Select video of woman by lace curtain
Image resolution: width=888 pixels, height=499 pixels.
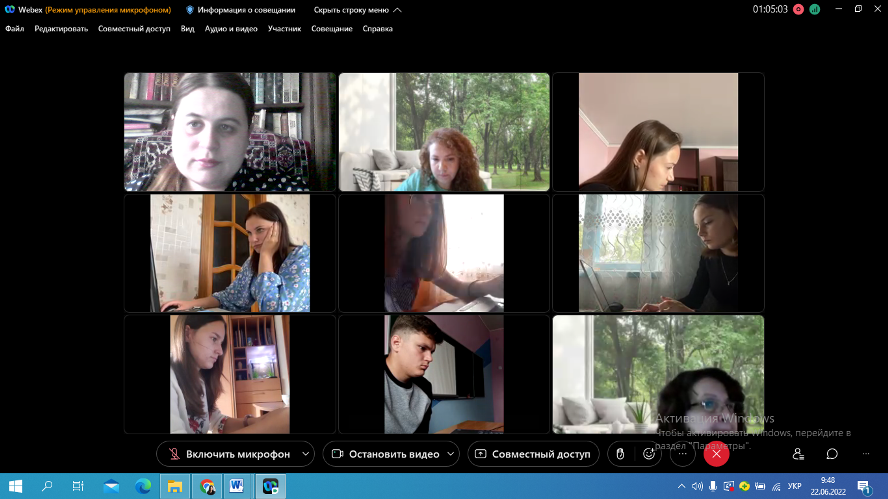pos(658,253)
